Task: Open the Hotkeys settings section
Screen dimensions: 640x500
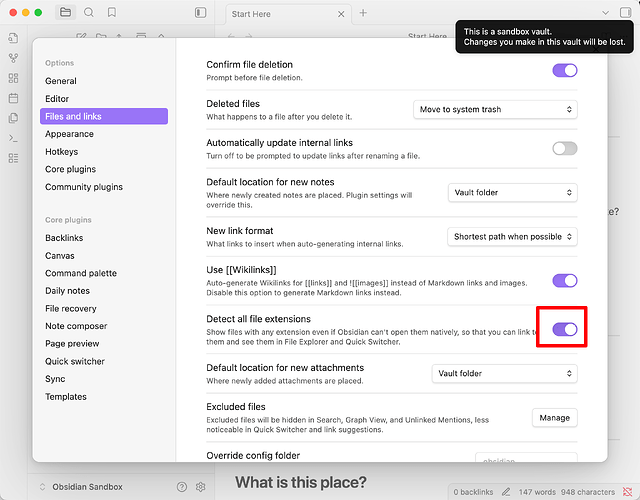Action: coord(63,152)
